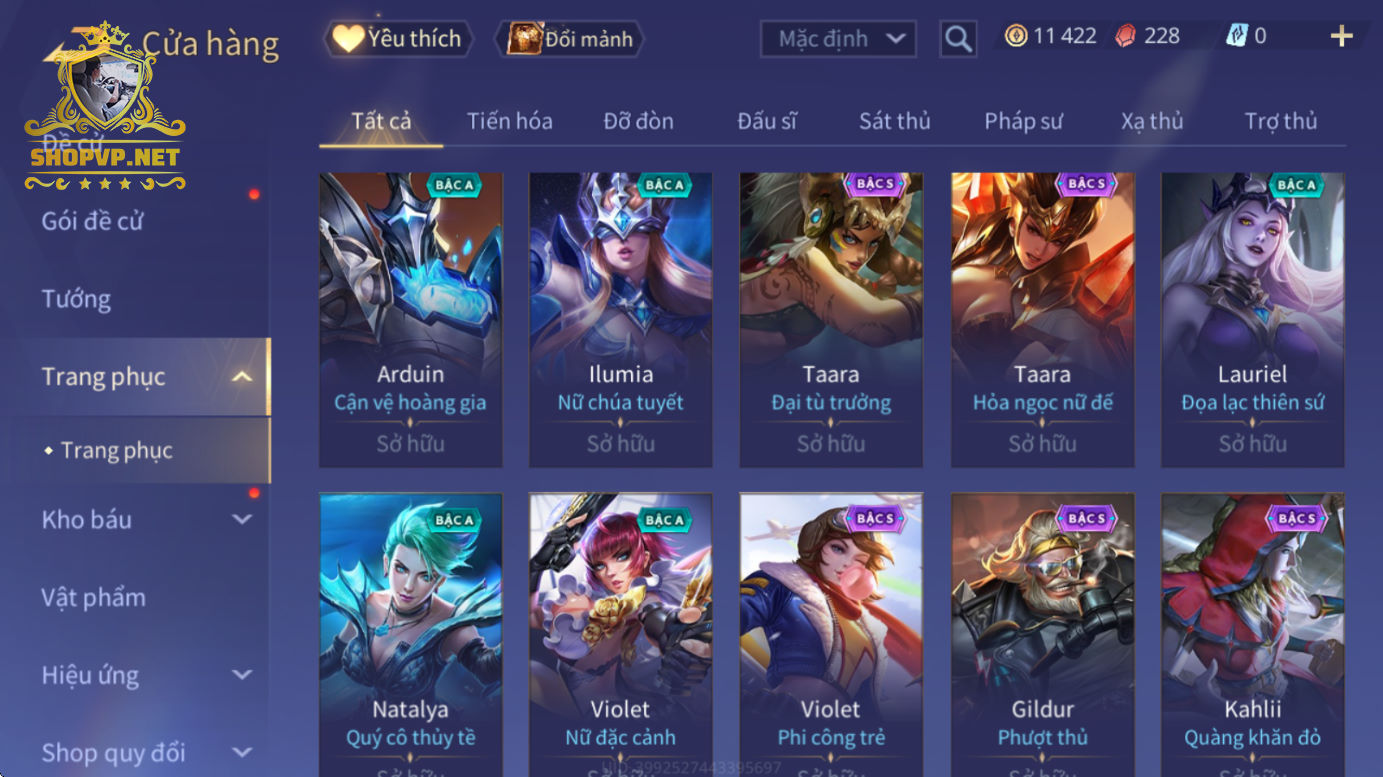Select Arduin Cận vệ hoàng gia skin card
The image size is (1383, 777).
pyautogui.click(x=410, y=320)
